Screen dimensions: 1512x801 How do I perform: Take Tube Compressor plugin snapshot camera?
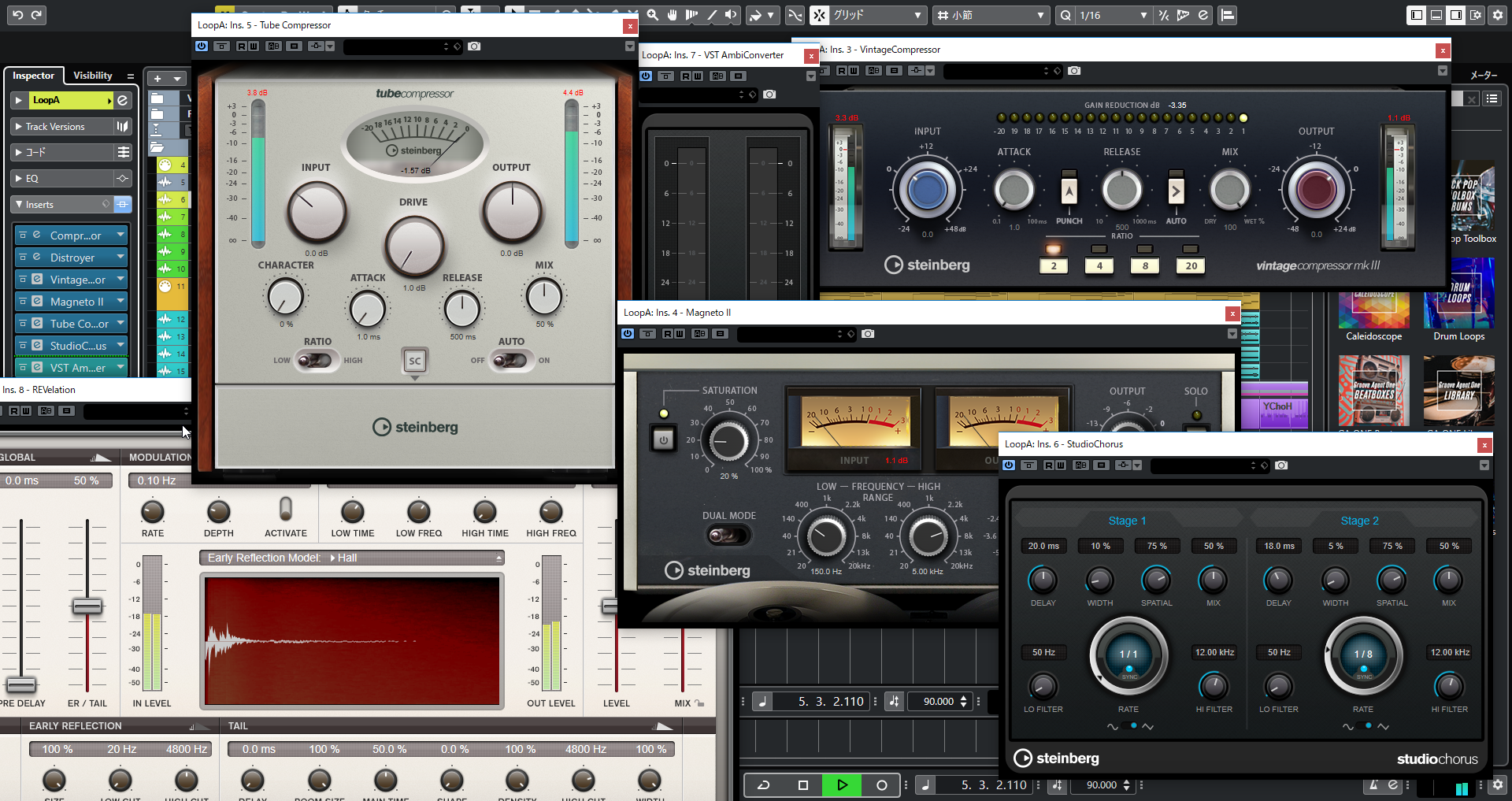[x=474, y=46]
